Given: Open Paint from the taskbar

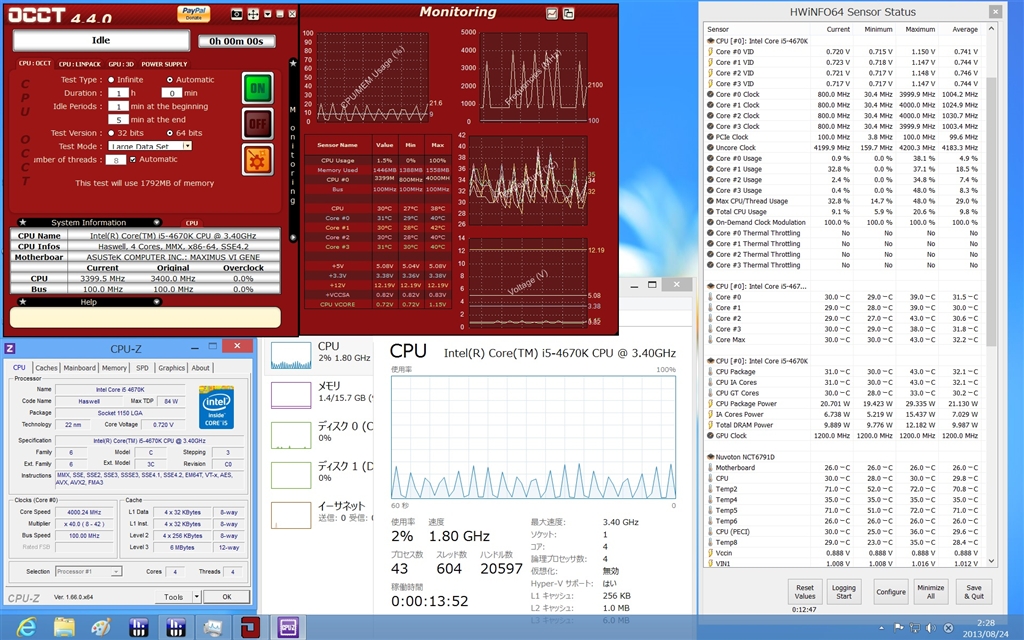Looking at the screenshot, I should pyautogui.click(x=101, y=627).
